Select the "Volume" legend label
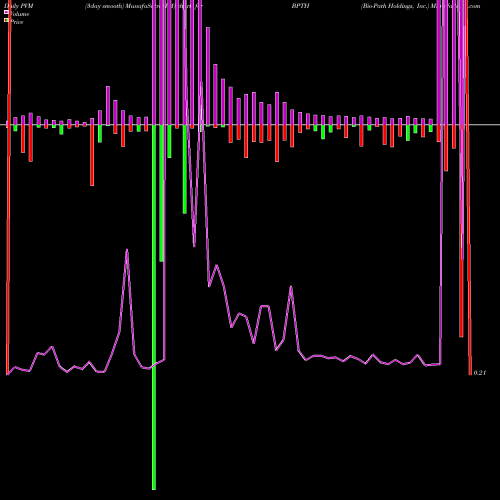500x500 pixels. [19, 14]
